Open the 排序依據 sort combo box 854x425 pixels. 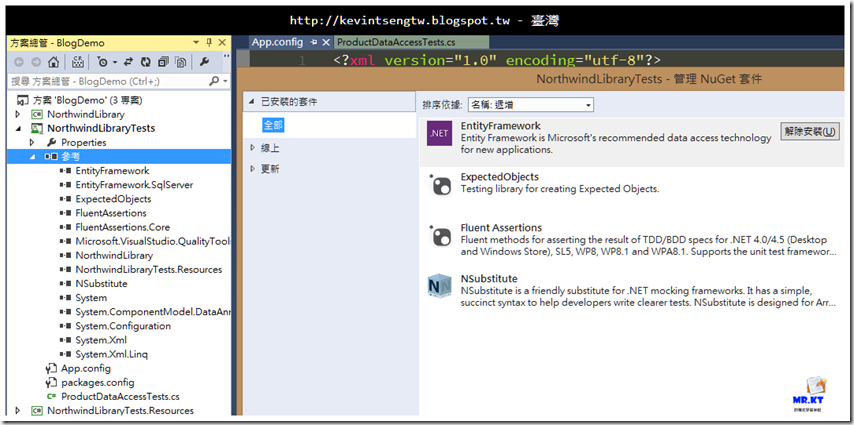(531, 105)
